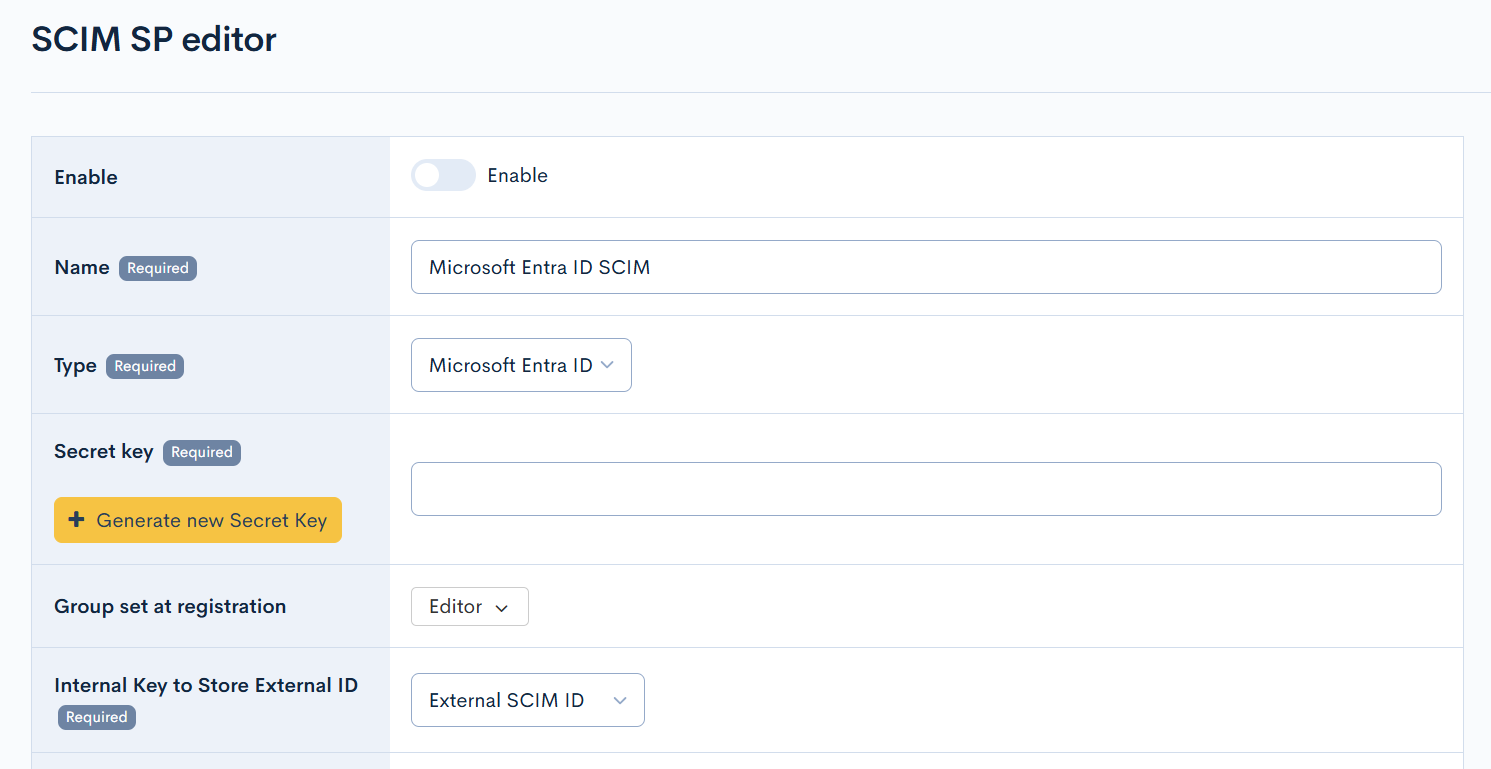
Task: Click the Secret key row label
Action: [x=103, y=451]
